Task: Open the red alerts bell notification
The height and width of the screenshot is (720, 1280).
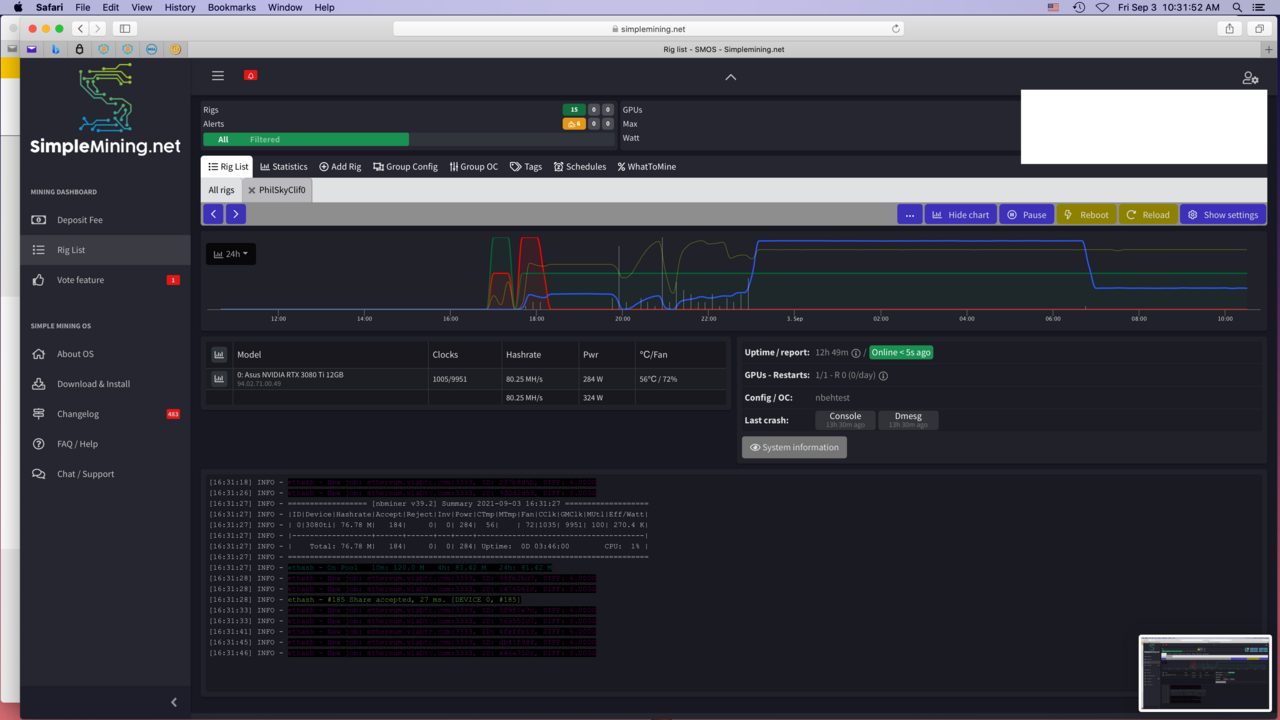Action: click(251, 75)
